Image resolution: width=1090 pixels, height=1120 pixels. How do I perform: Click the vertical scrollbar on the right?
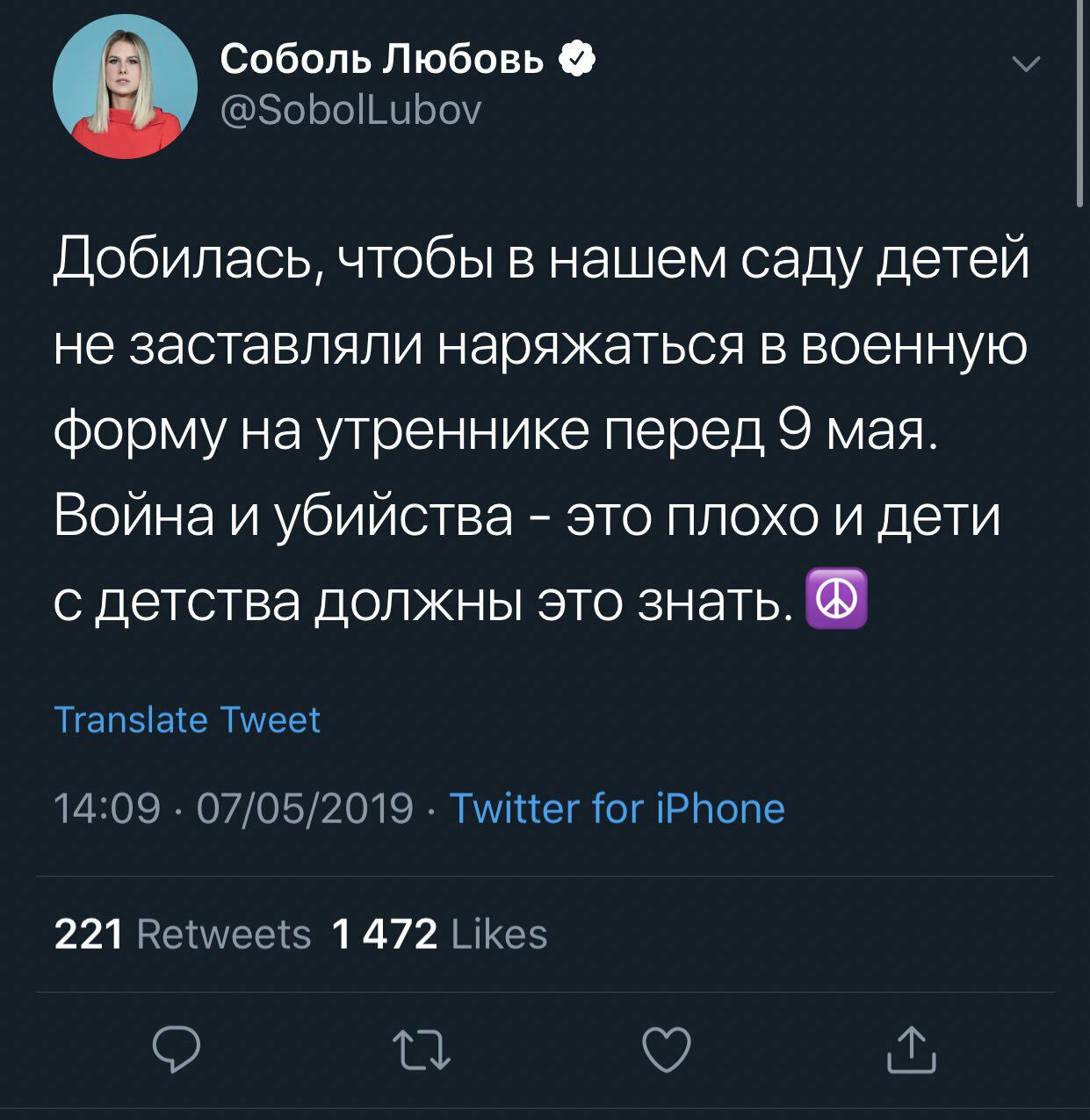[1079, 105]
